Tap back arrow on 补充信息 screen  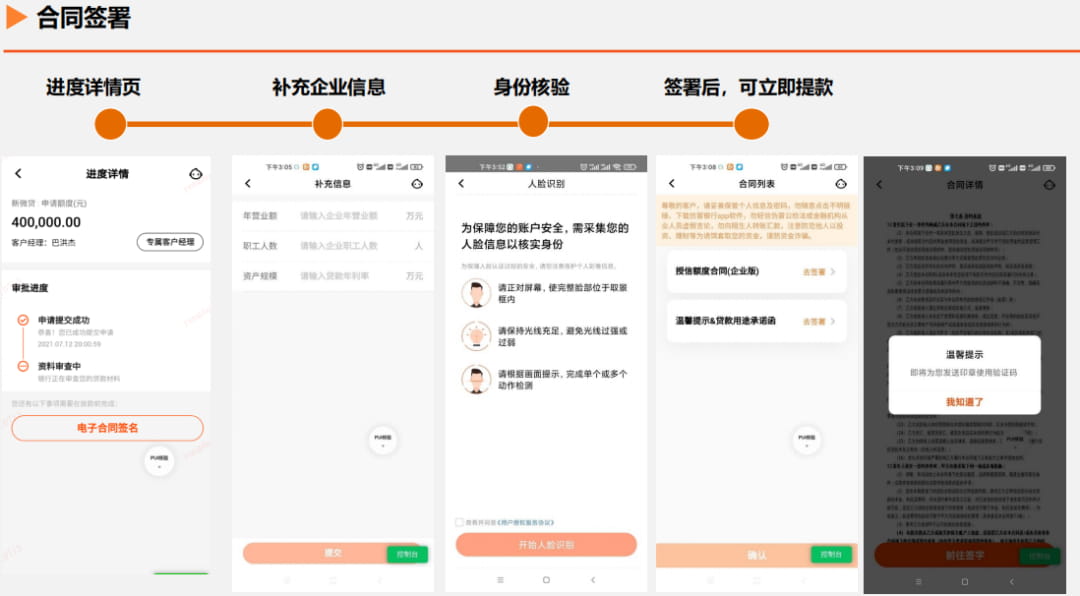click(248, 184)
